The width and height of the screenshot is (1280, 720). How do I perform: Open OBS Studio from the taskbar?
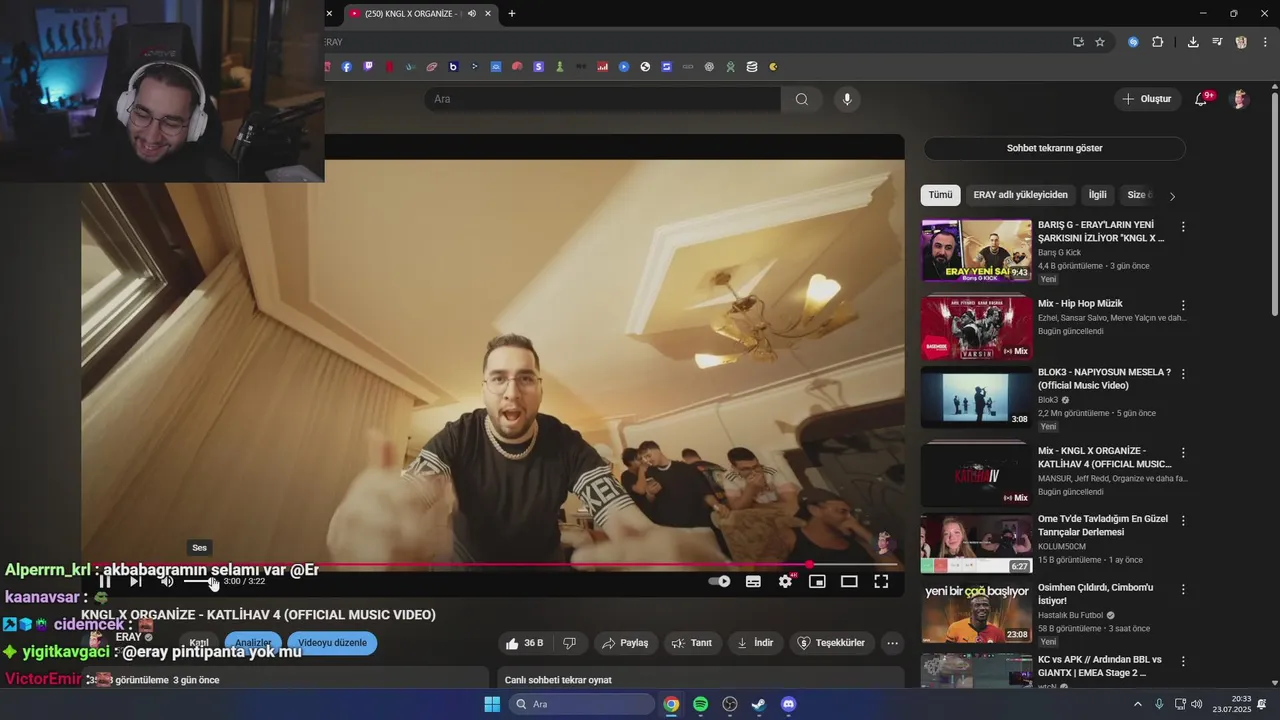coord(730,704)
